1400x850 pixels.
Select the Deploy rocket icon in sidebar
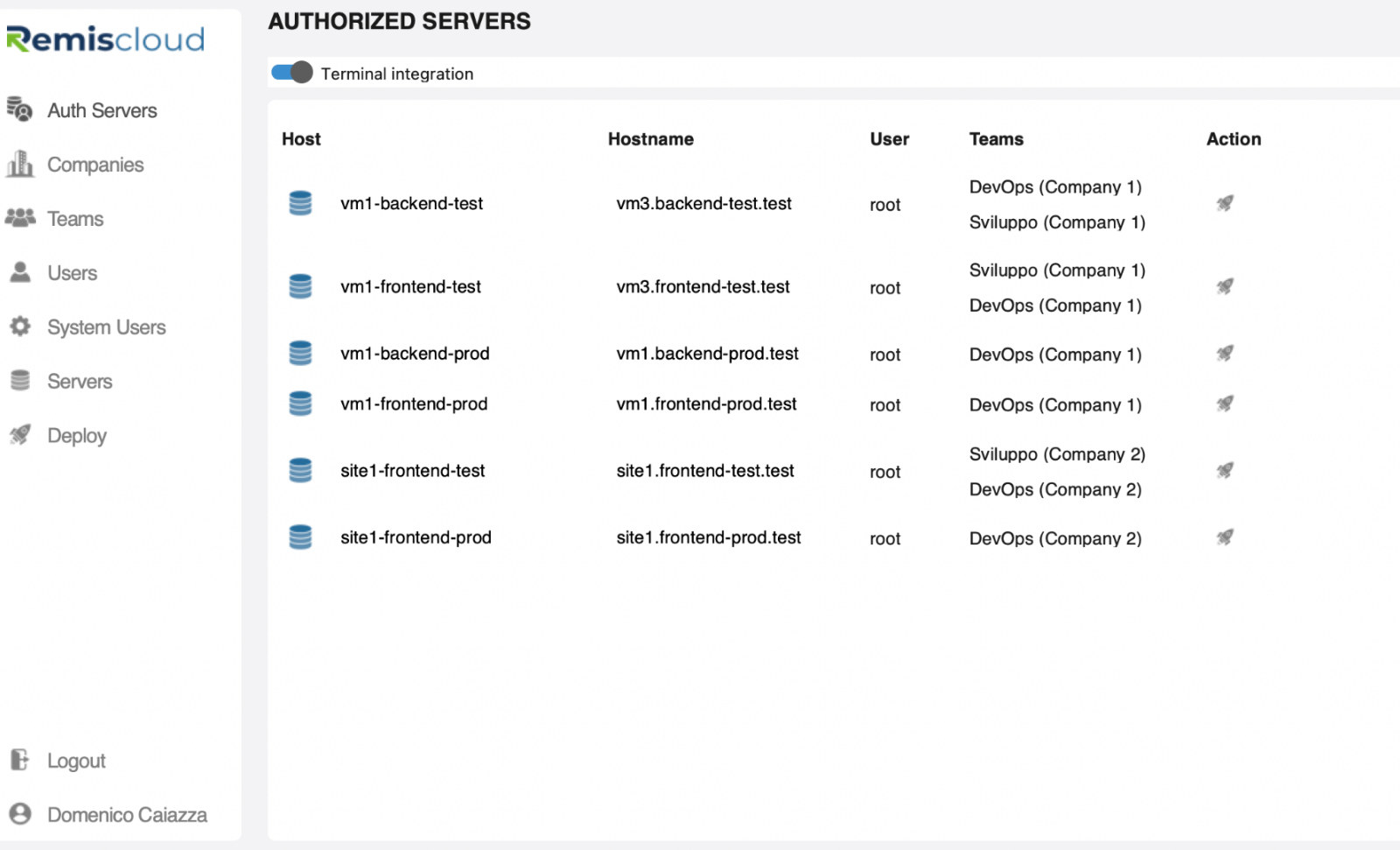21,435
